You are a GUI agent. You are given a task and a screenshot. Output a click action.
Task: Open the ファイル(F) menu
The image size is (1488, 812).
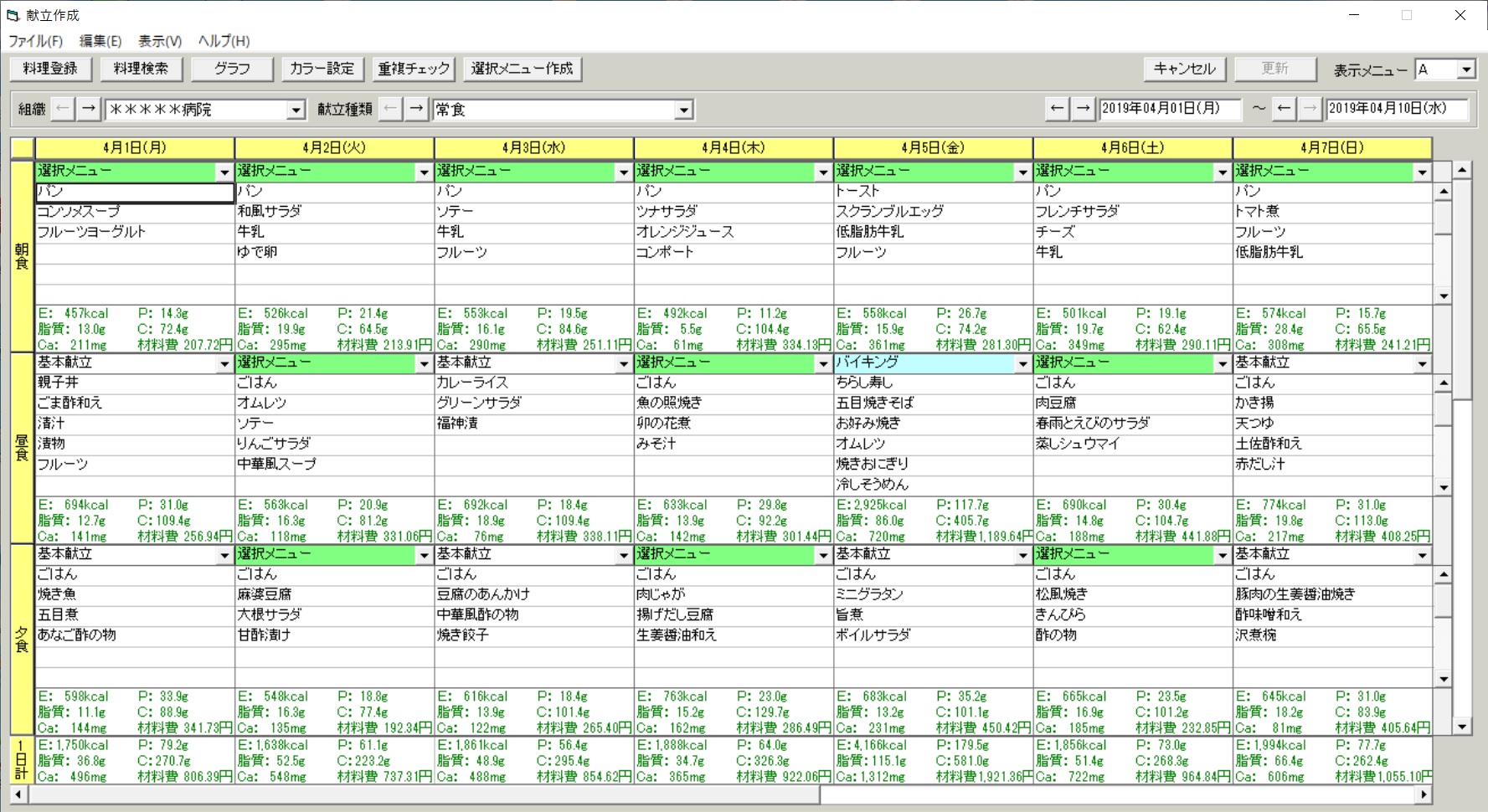(35, 41)
